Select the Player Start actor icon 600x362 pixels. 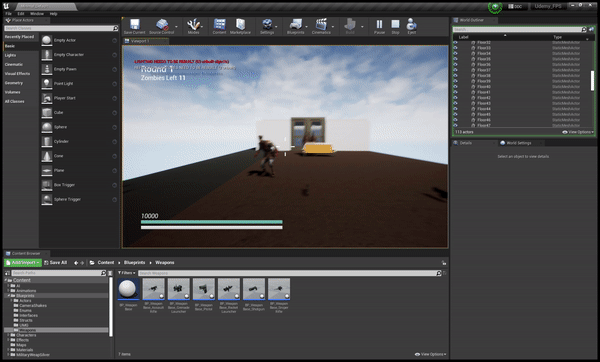point(47,98)
